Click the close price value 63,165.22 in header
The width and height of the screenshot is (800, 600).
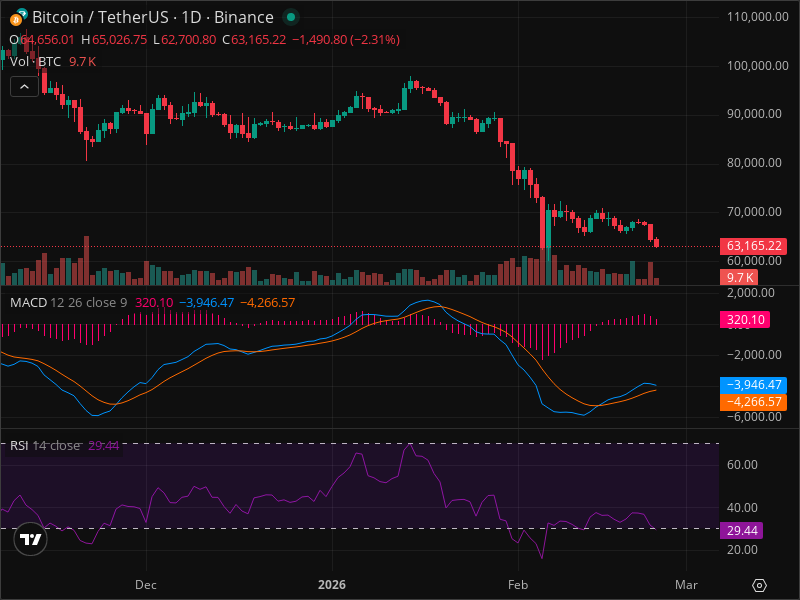pos(259,40)
